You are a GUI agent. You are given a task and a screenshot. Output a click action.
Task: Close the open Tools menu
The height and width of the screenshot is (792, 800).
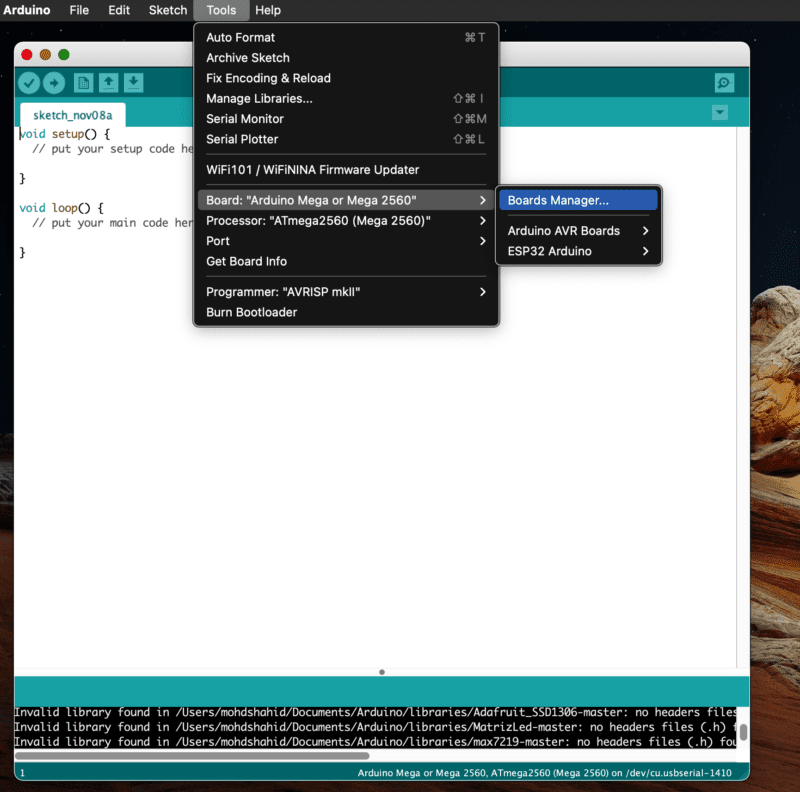(221, 10)
